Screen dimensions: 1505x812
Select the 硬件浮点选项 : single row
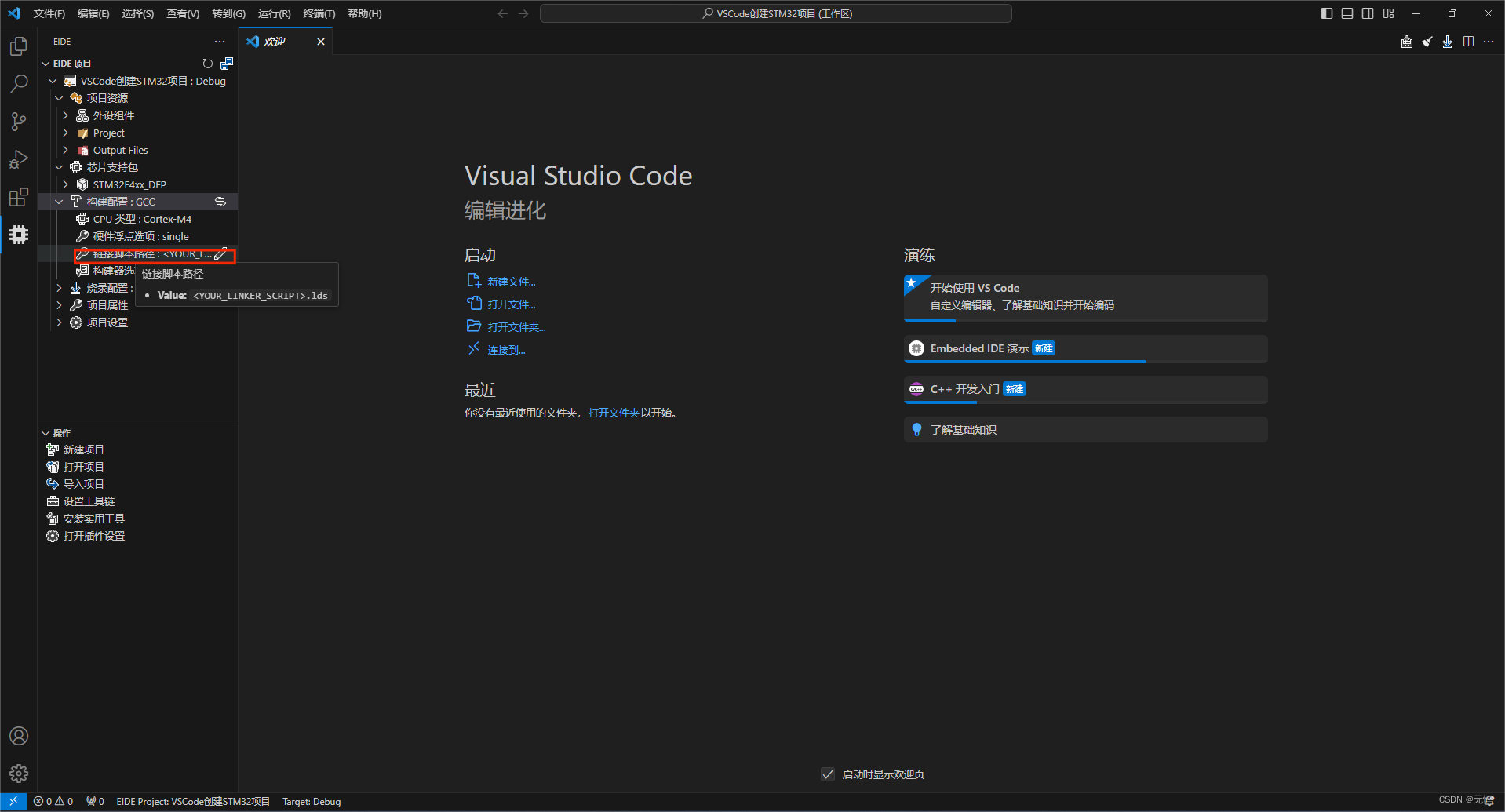pos(137,236)
